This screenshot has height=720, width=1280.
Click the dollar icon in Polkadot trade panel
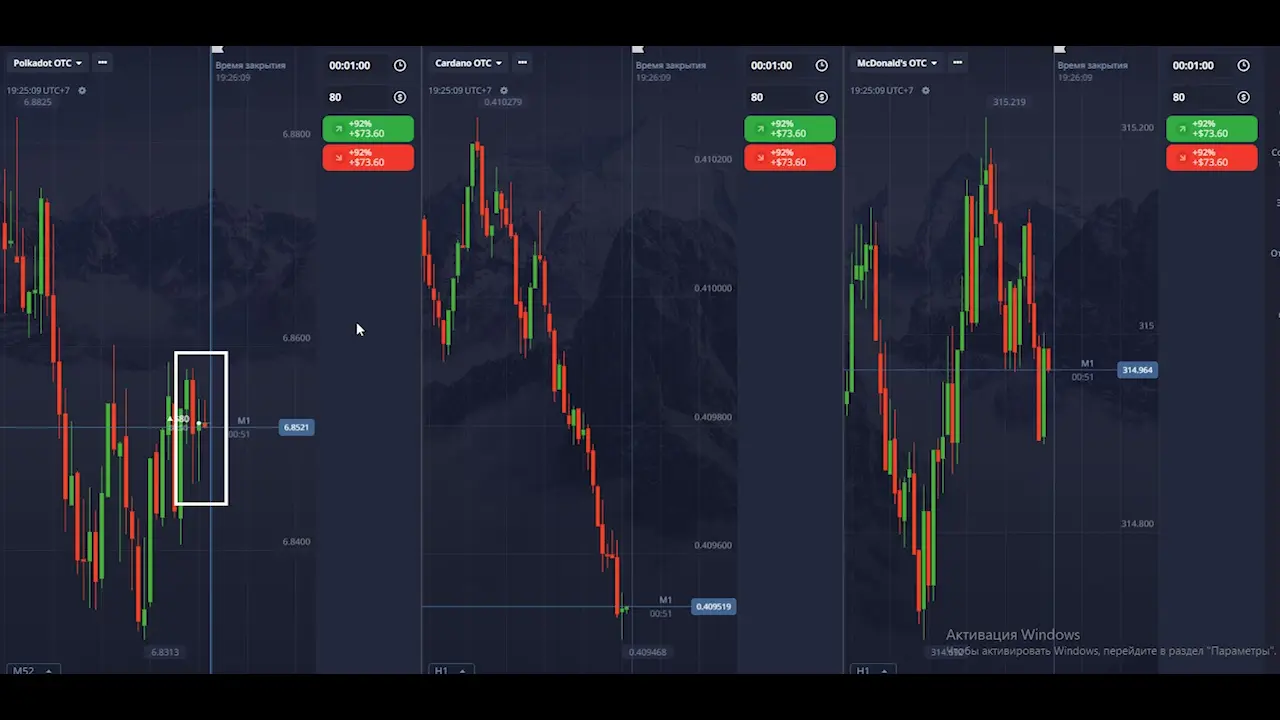click(x=400, y=98)
